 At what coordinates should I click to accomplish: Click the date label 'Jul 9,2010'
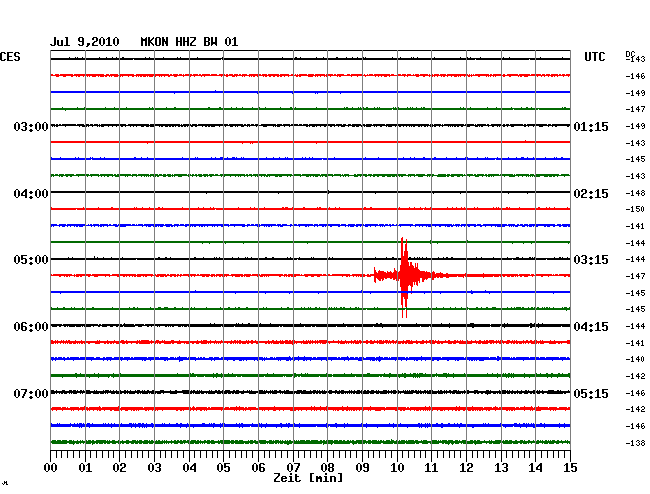tap(85, 42)
